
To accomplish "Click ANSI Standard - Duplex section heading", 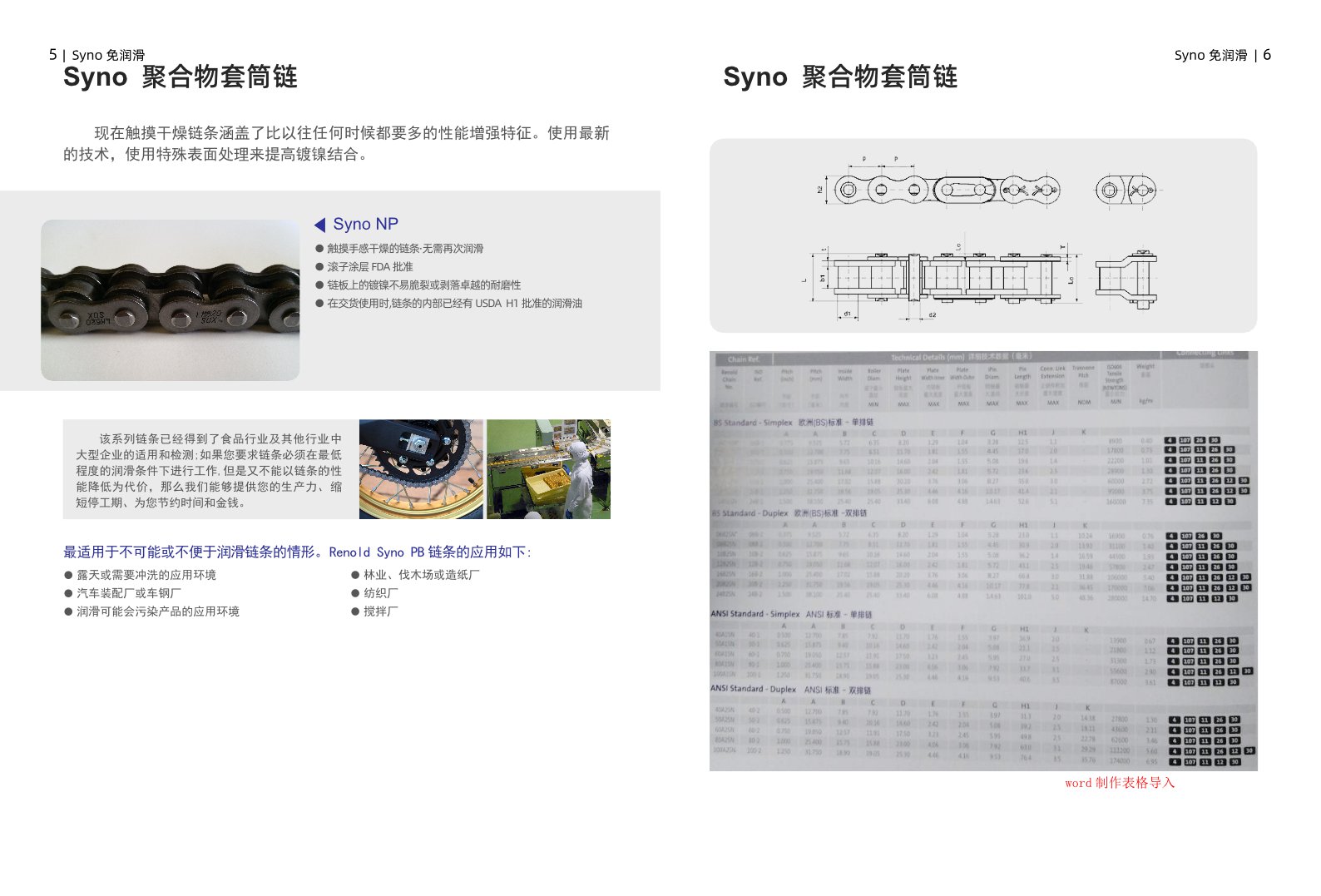I will 790,690.
